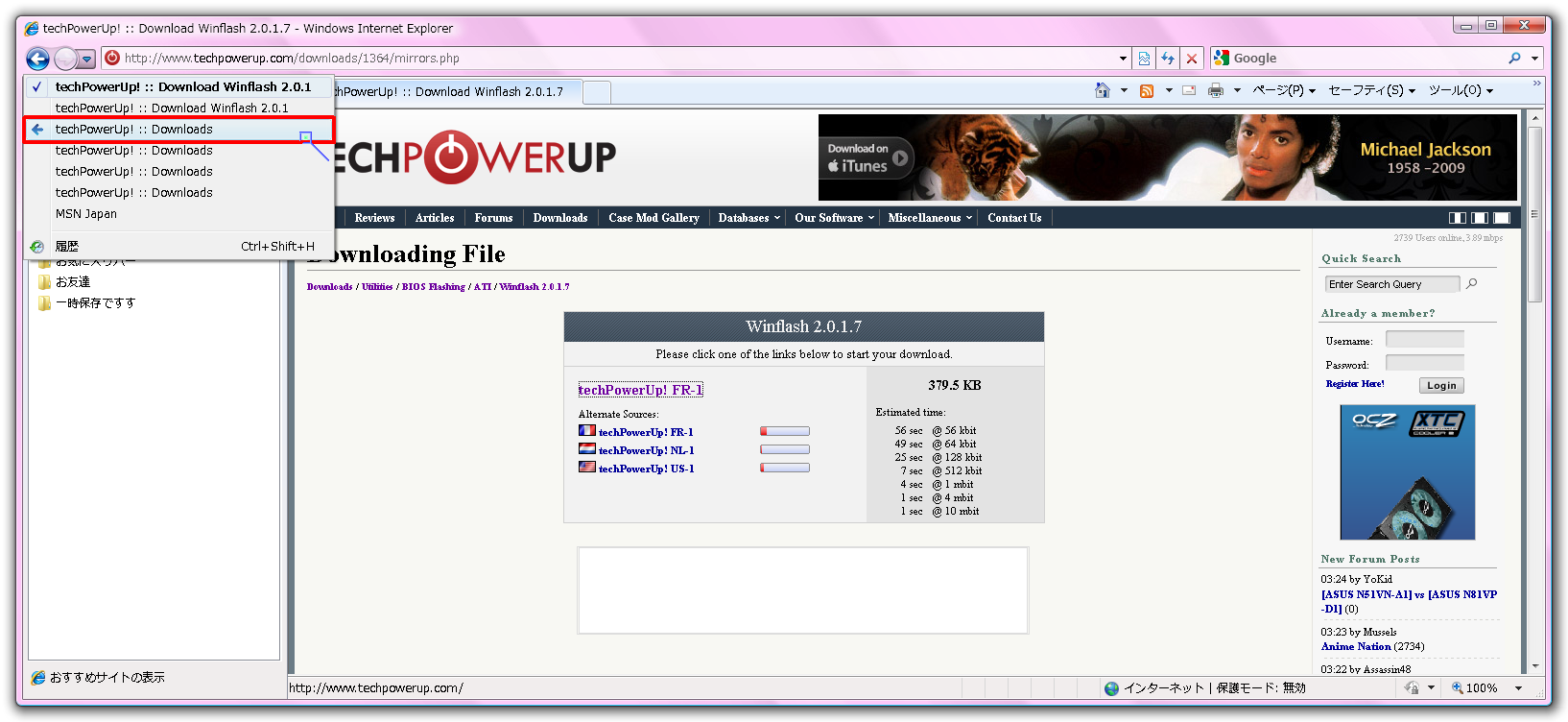Click the BIOS Flashing breadcrumb link
This screenshot has width=1568, height=722.
433,286
